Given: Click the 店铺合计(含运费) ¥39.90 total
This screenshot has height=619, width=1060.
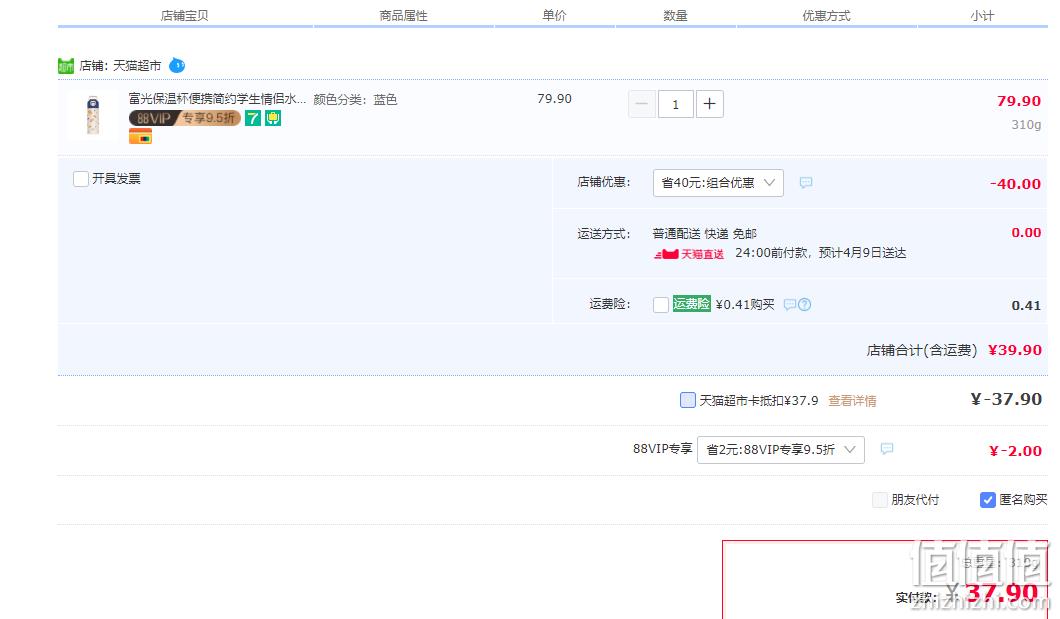Looking at the screenshot, I should point(954,350).
